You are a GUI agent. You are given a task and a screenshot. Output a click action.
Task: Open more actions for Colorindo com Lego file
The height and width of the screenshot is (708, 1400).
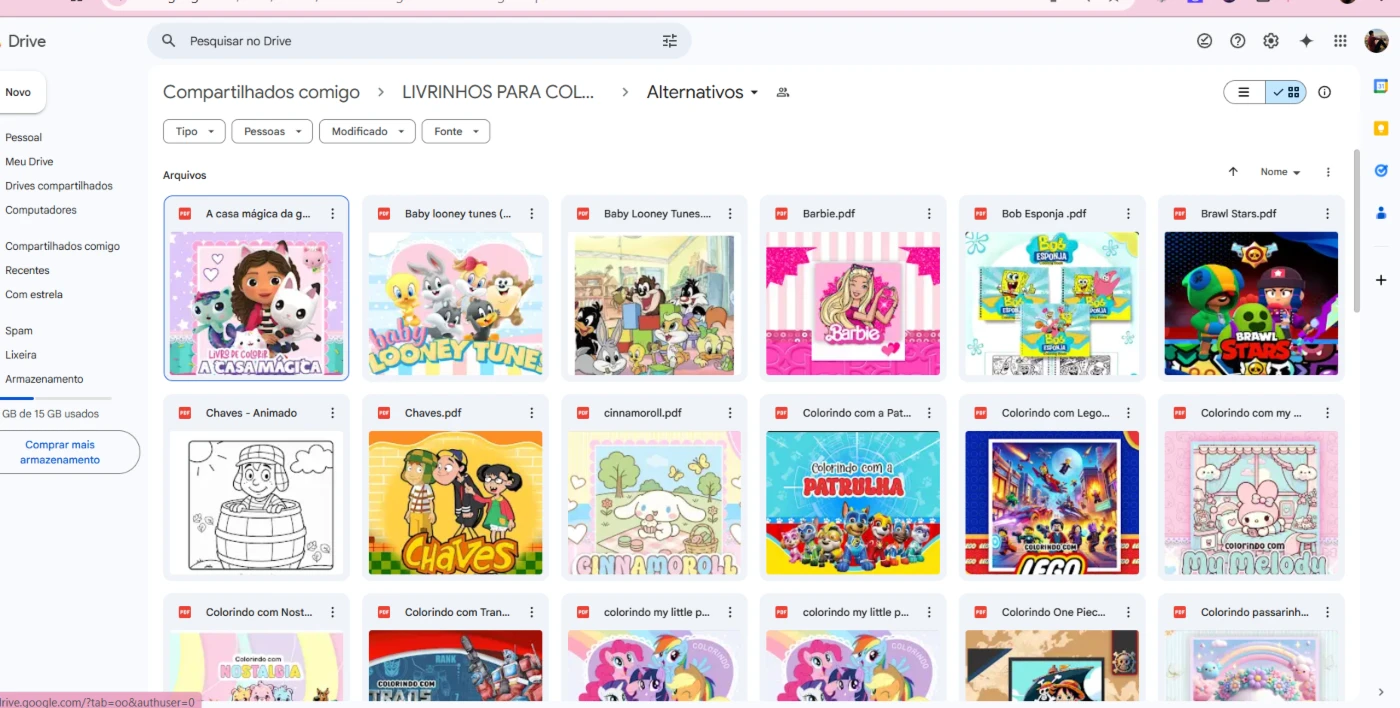(1128, 413)
